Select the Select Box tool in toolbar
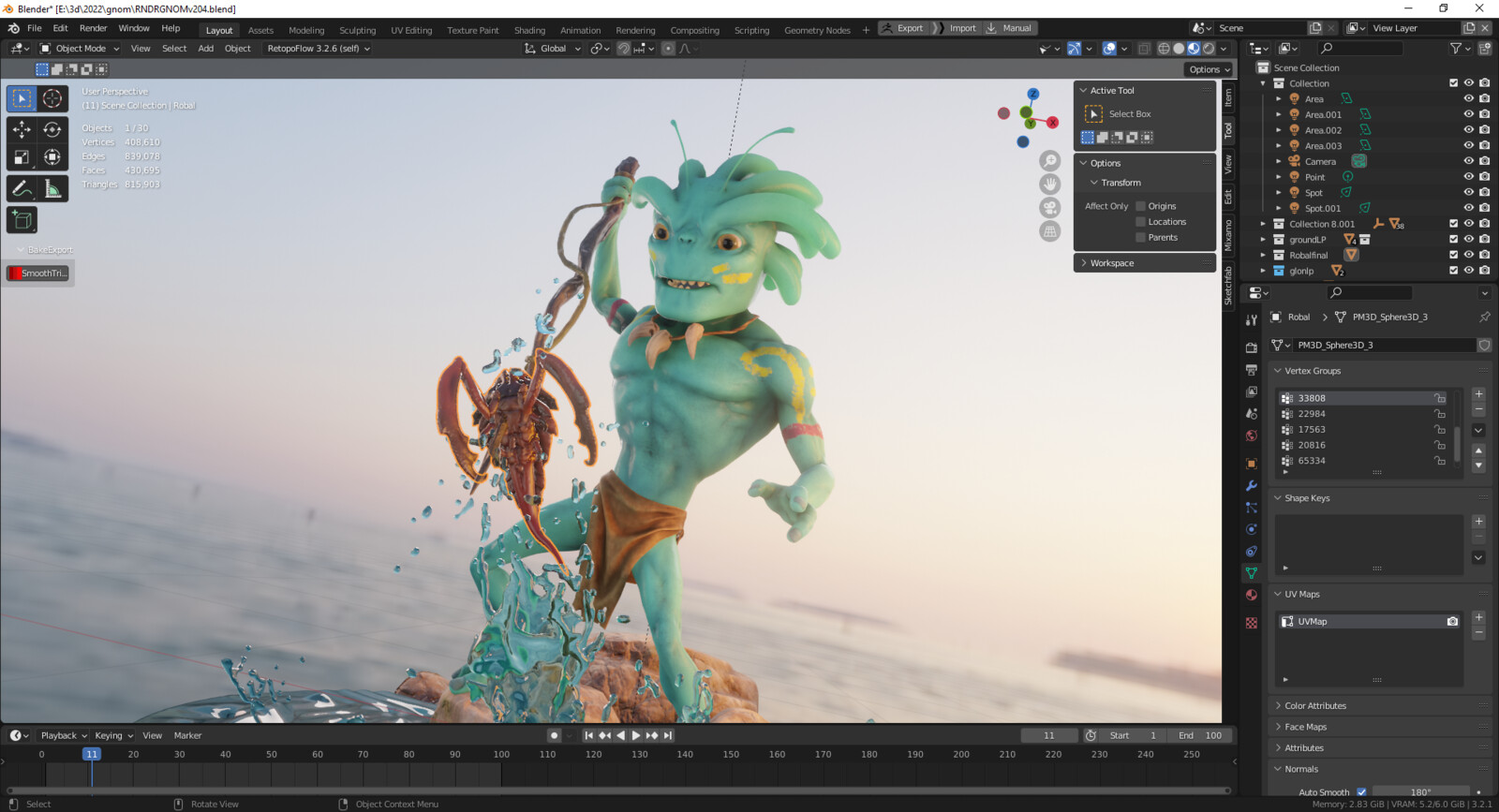Viewport: 1499px width, 812px height. pyautogui.click(x=22, y=98)
